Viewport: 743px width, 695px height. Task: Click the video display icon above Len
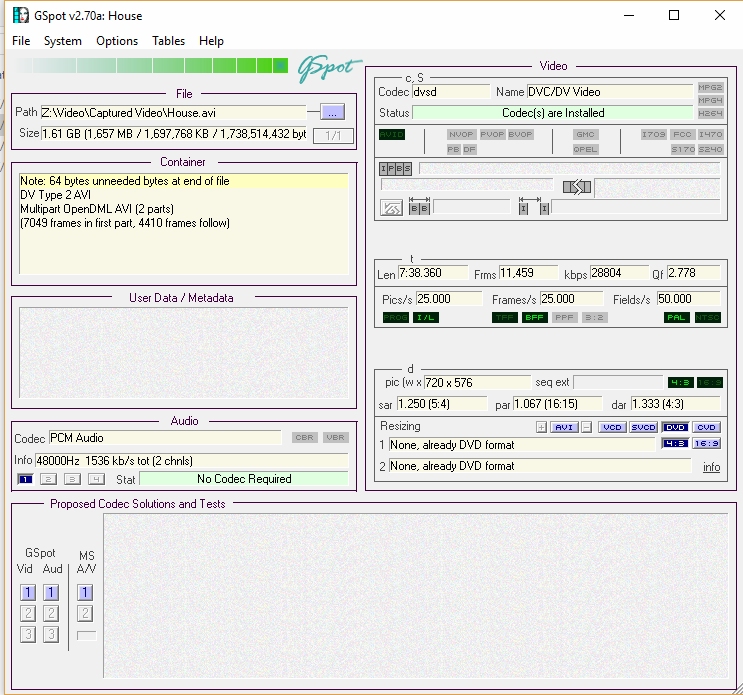click(393, 208)
